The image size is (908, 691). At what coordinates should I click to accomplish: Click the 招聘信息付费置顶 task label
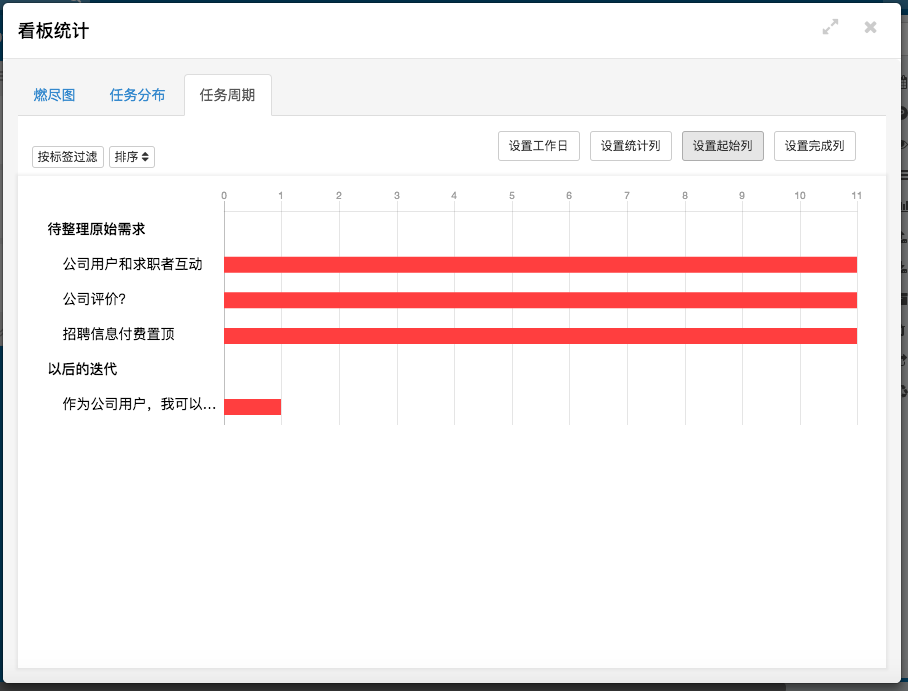pyautogui.click(x=119, y=334)
